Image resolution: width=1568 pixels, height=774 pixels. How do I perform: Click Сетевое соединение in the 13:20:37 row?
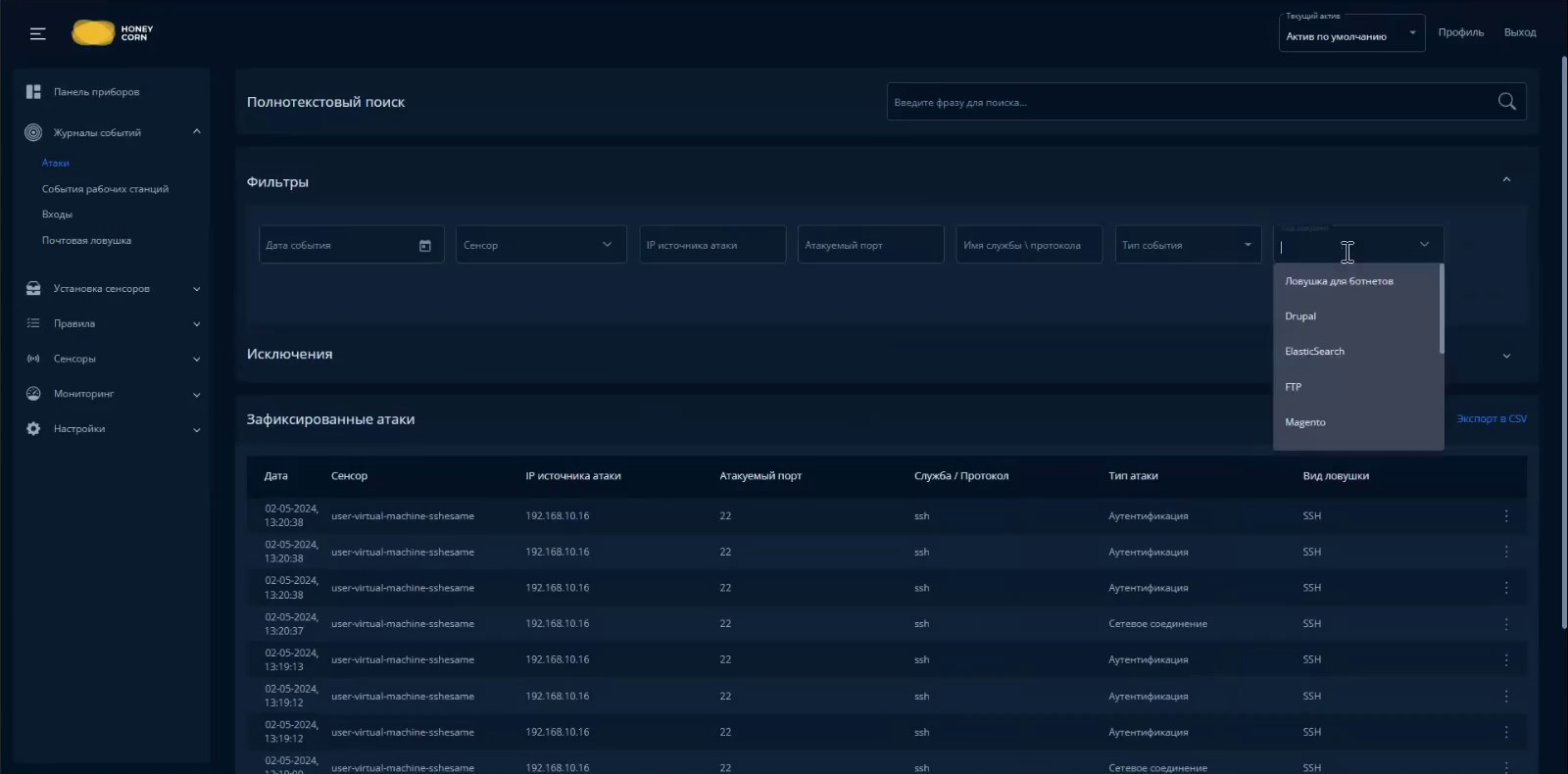1157,624
